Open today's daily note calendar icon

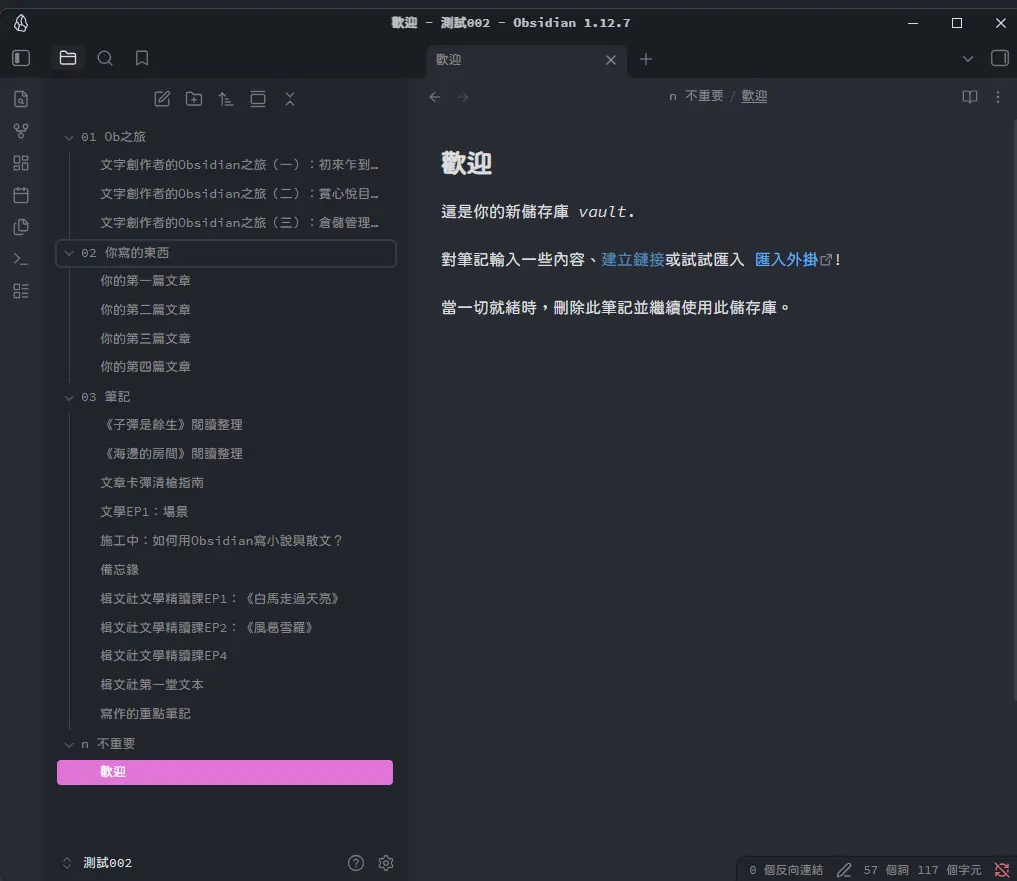coord(21,195)
